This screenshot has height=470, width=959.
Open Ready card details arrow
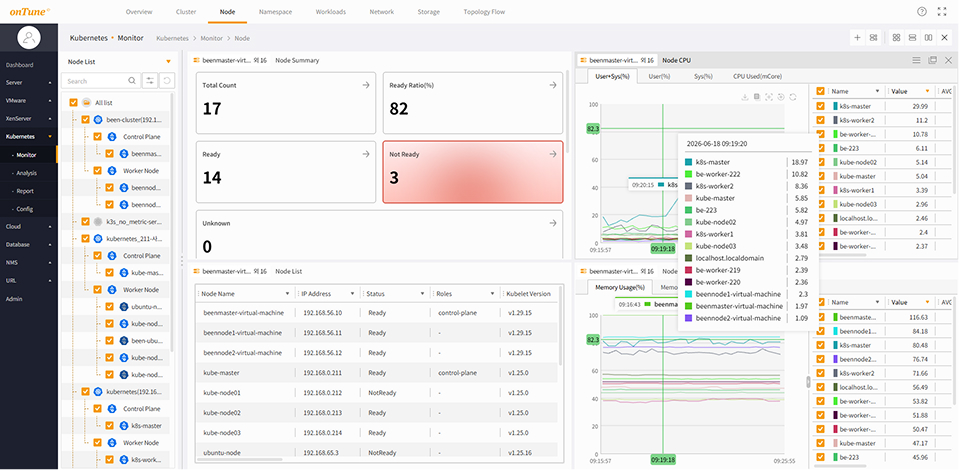(x=366, y=154)
